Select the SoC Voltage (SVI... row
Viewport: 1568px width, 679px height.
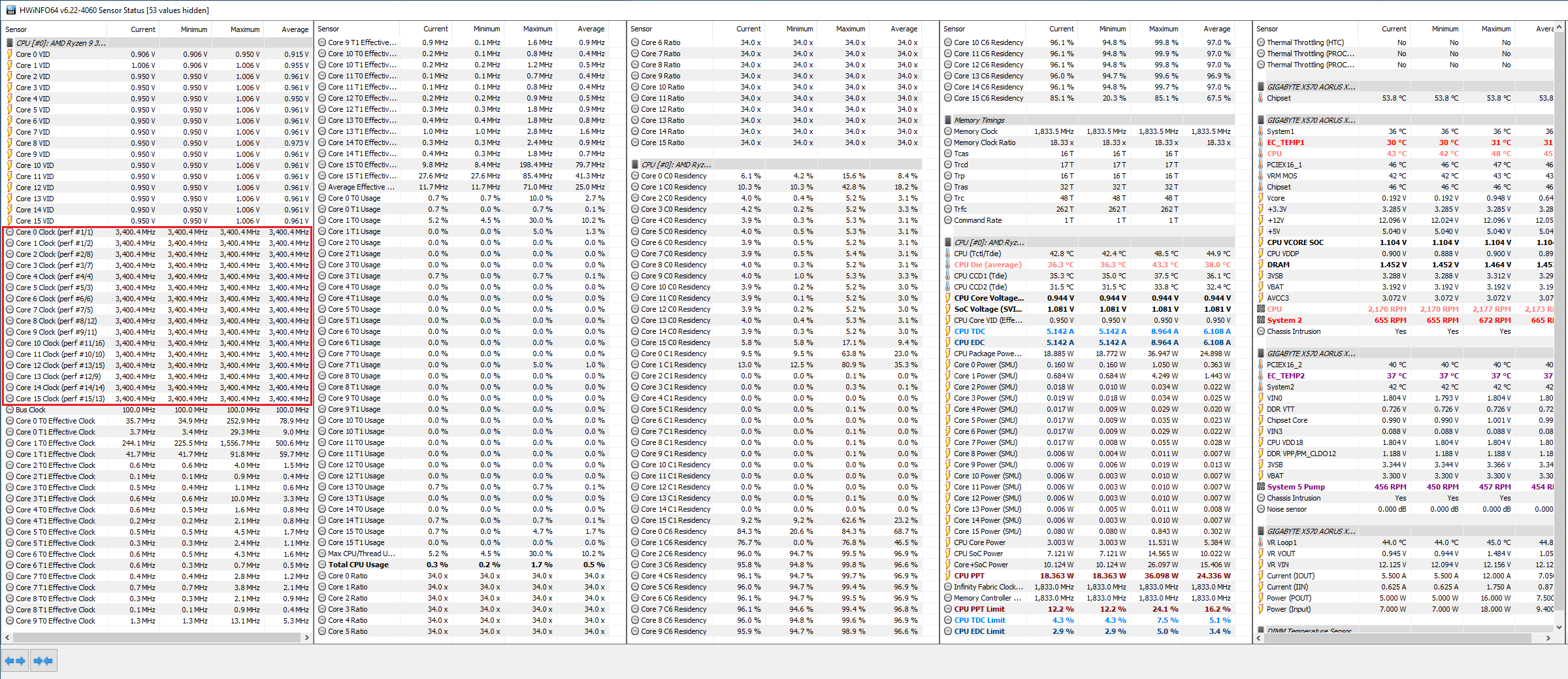(1088, 309)
